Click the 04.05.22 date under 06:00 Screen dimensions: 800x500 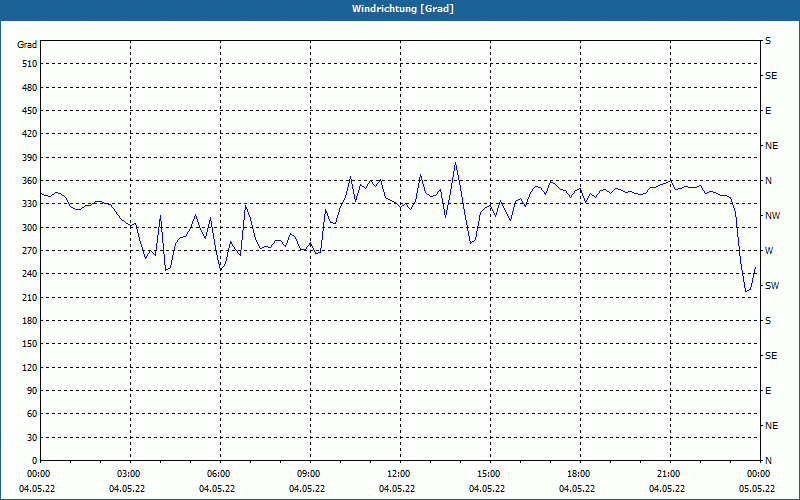(x=217, y=489)
